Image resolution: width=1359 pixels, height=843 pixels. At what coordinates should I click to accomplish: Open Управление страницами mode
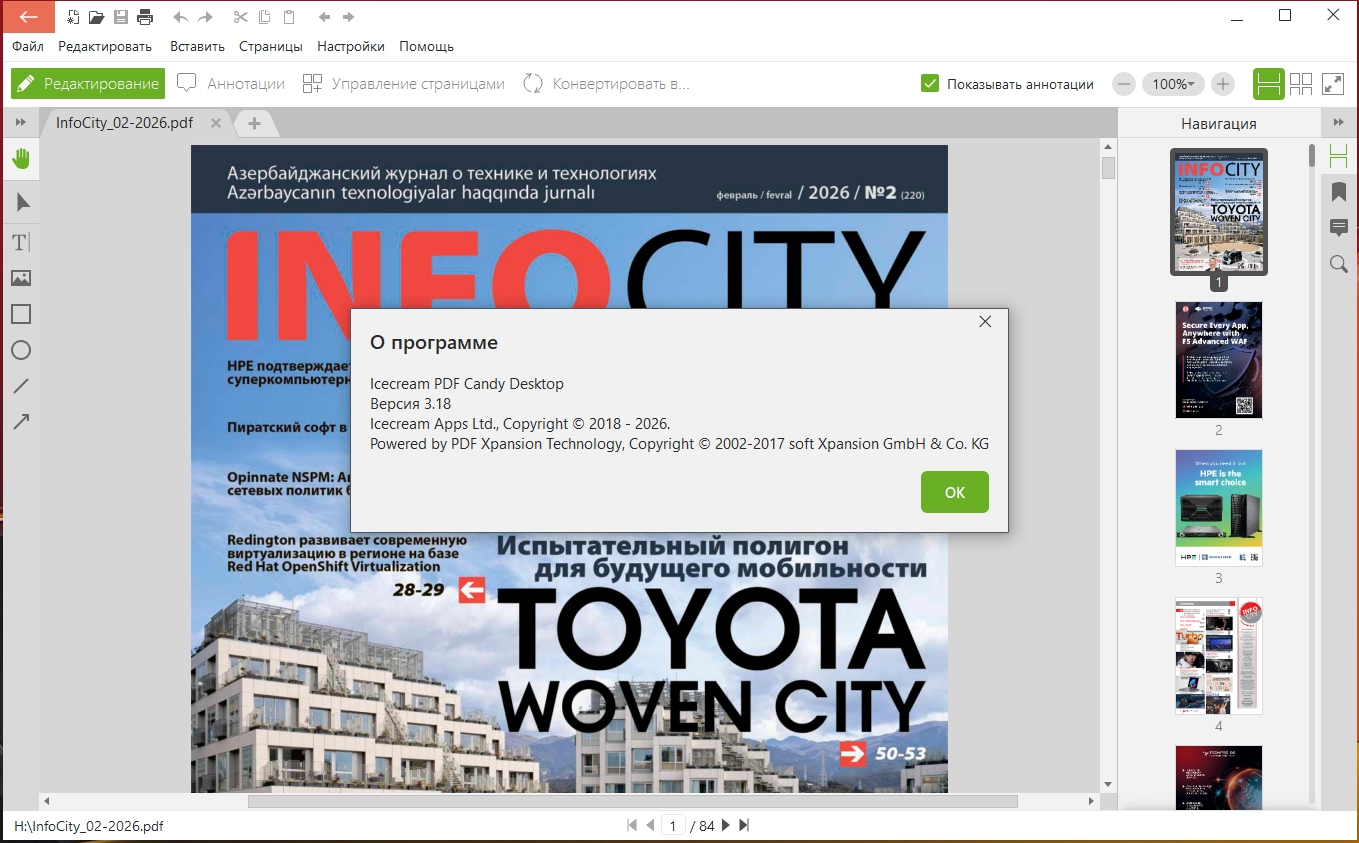403,84
